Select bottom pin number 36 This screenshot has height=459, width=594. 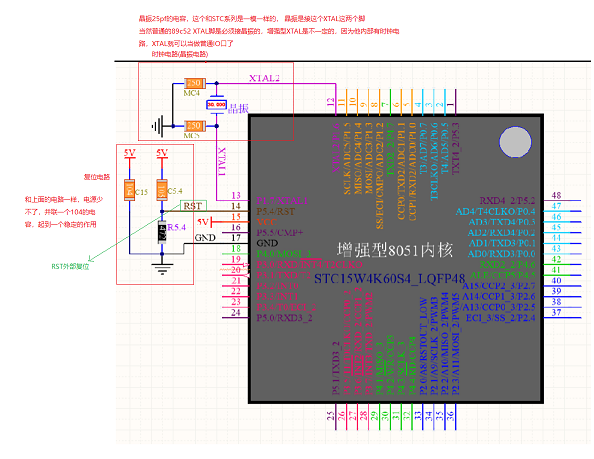point(450,416)
